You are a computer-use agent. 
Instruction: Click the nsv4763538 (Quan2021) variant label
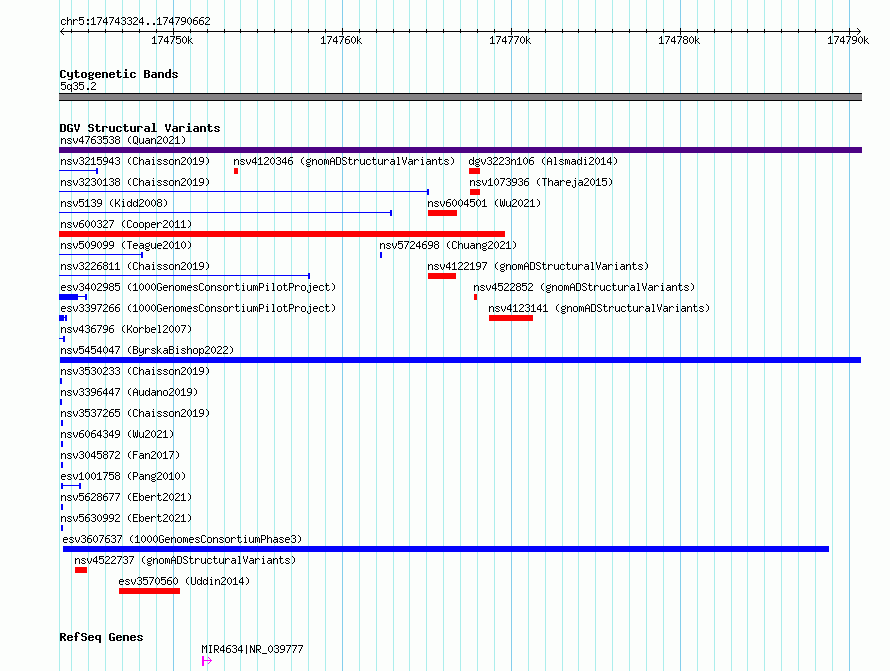(x=123, y=140)
